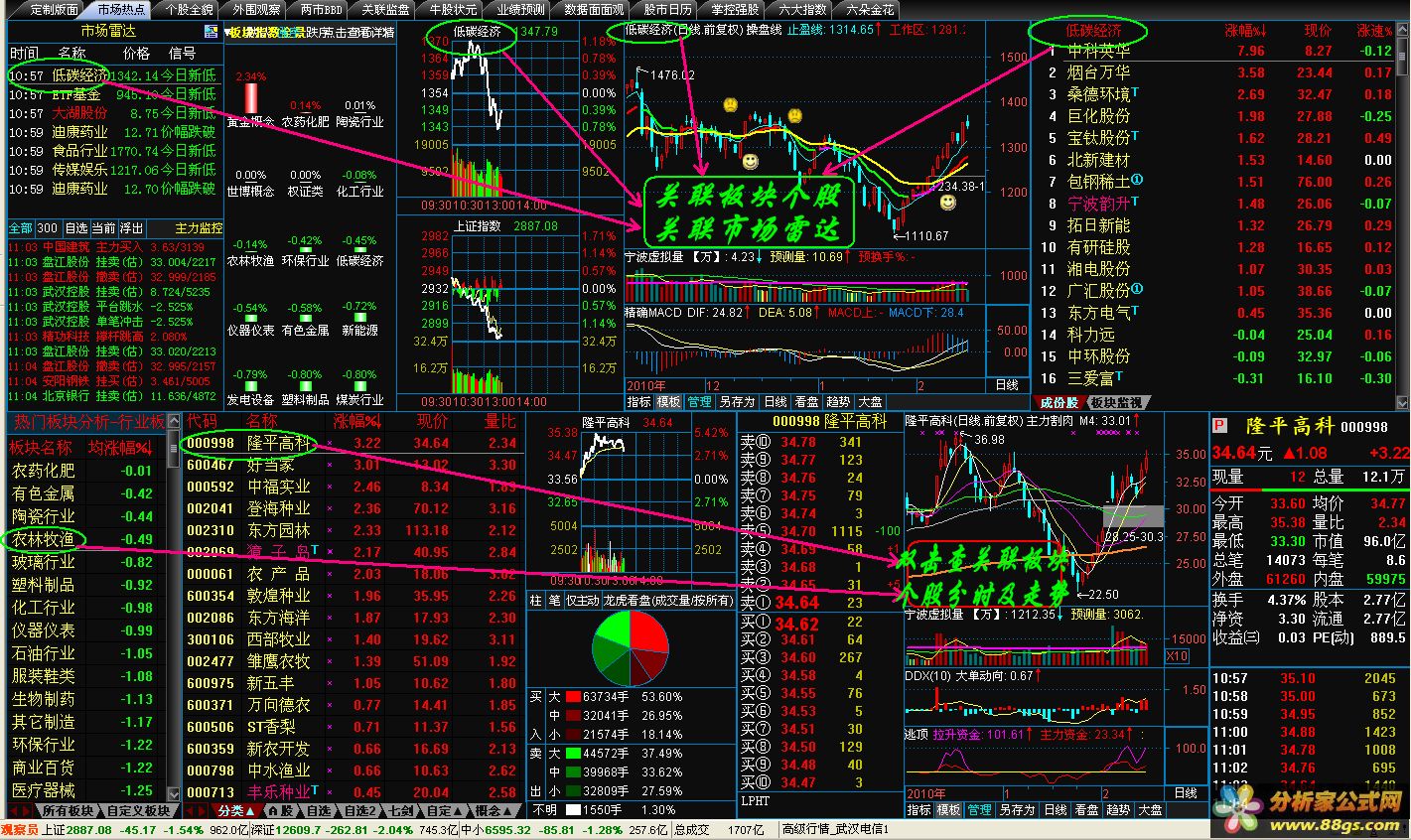
Task: Click the T mark beside 桑德环境
Action: tap(1135, 91)
